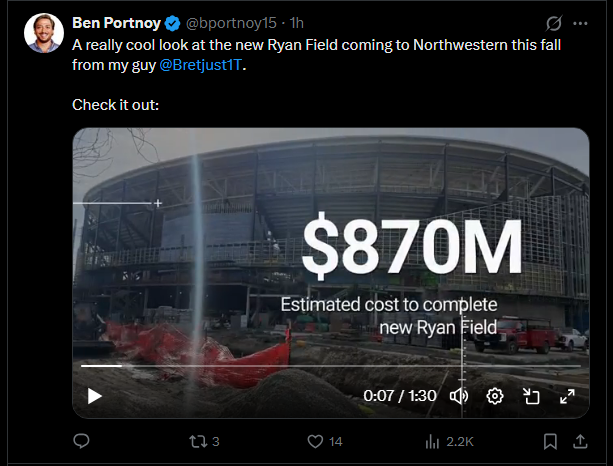Share the post via share icon
Viewport: 613px width, 466px height.
(x=580, y=440)
